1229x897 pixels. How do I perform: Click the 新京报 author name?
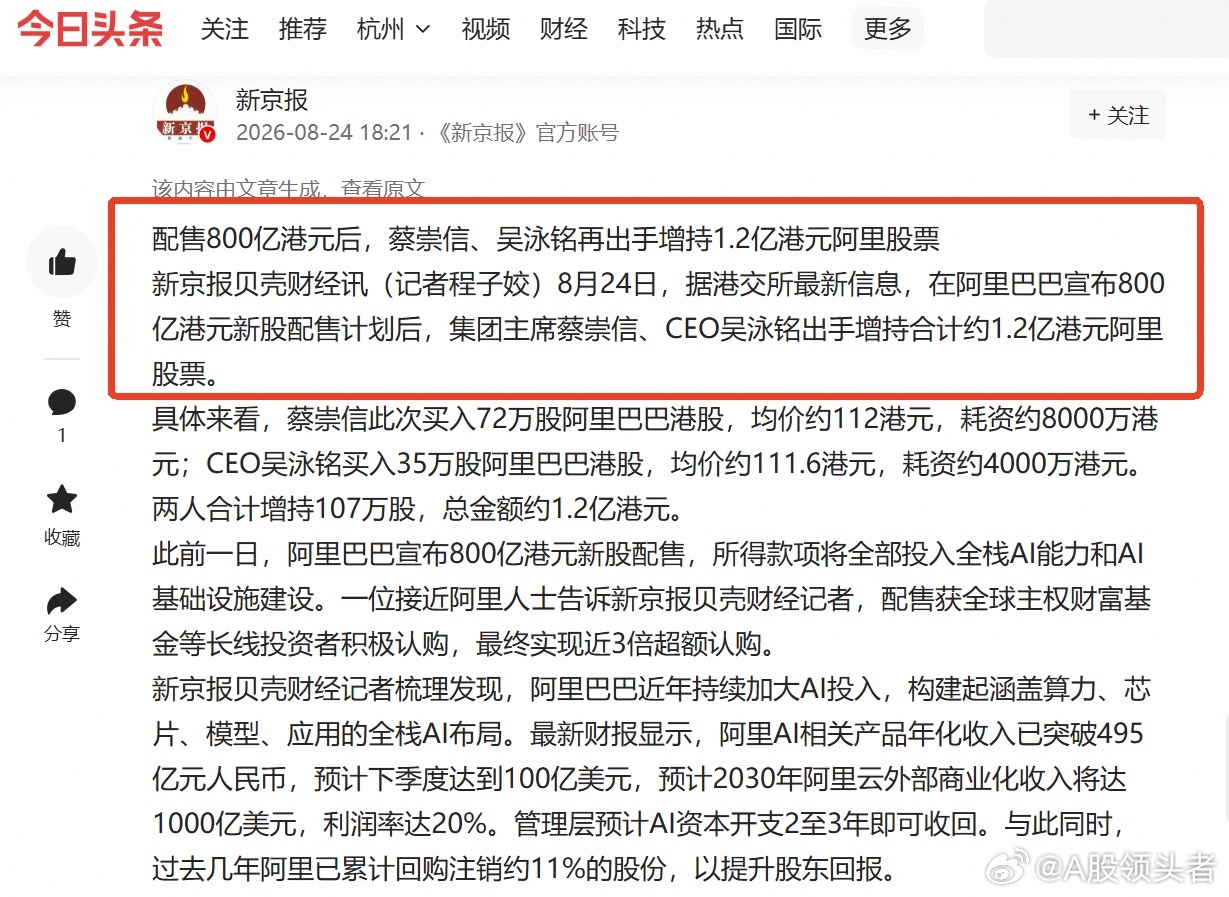272,100
